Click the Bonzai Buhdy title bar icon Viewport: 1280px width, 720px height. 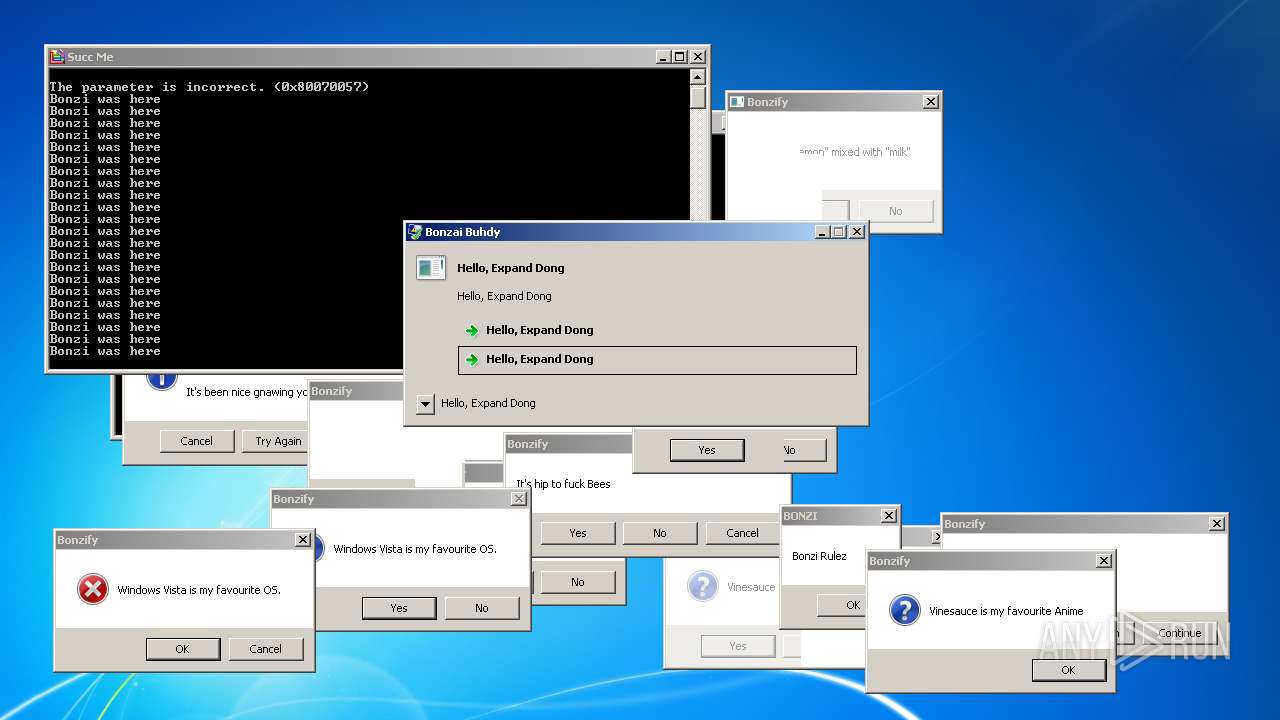tap(415, 232)
